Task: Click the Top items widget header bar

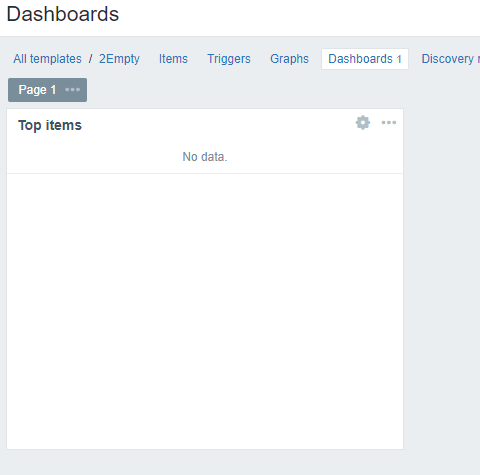Action: click(205, 124)
